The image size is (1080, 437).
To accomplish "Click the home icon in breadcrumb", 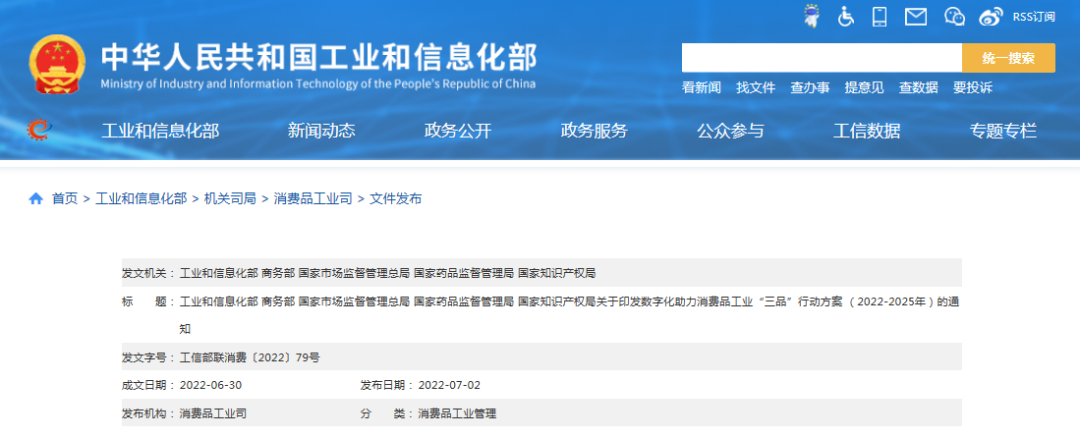I will coord(36,199).
